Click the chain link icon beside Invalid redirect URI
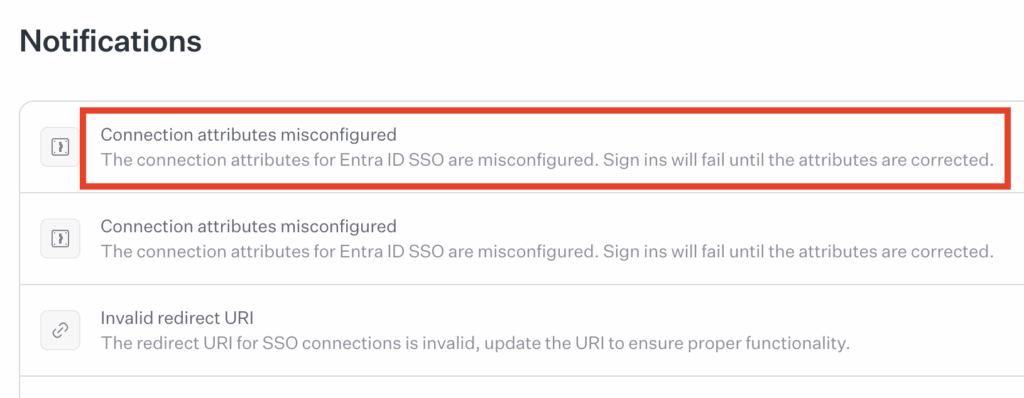This screenshot has width=1024, height=398. tap(60, 330)
